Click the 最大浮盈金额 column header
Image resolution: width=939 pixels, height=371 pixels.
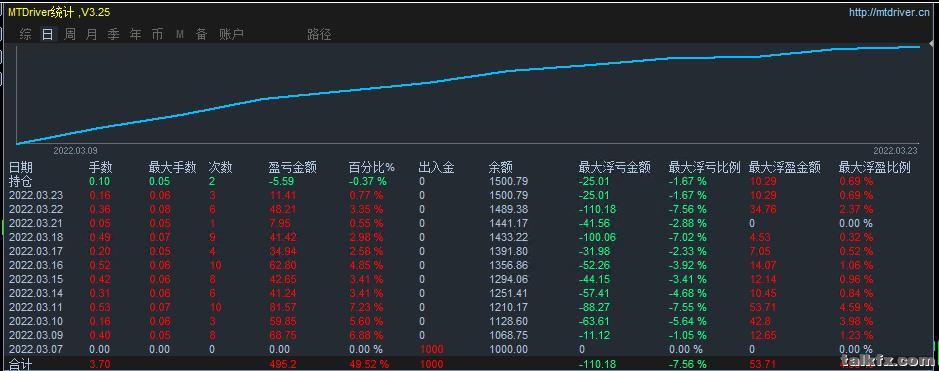pos(785,168)
